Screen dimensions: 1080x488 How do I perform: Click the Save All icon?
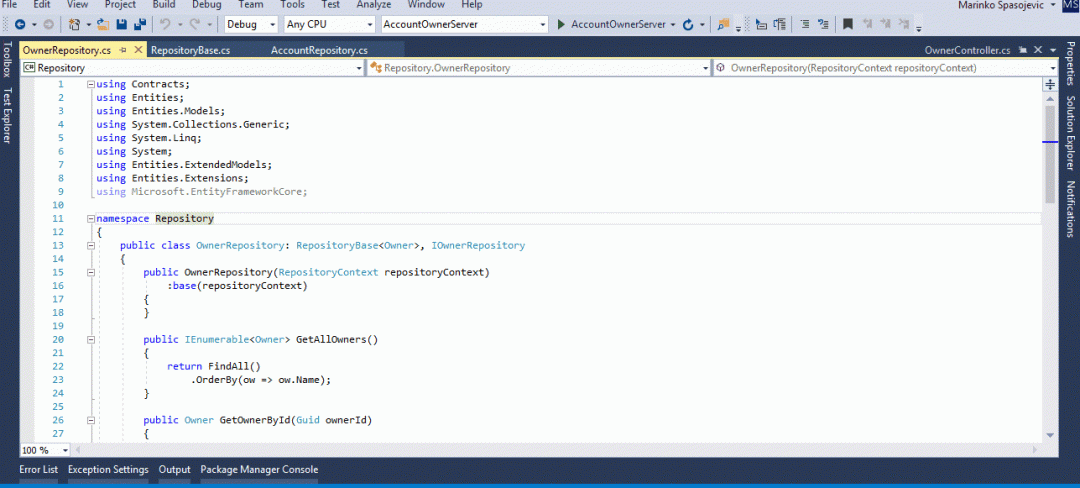point(138,24)
